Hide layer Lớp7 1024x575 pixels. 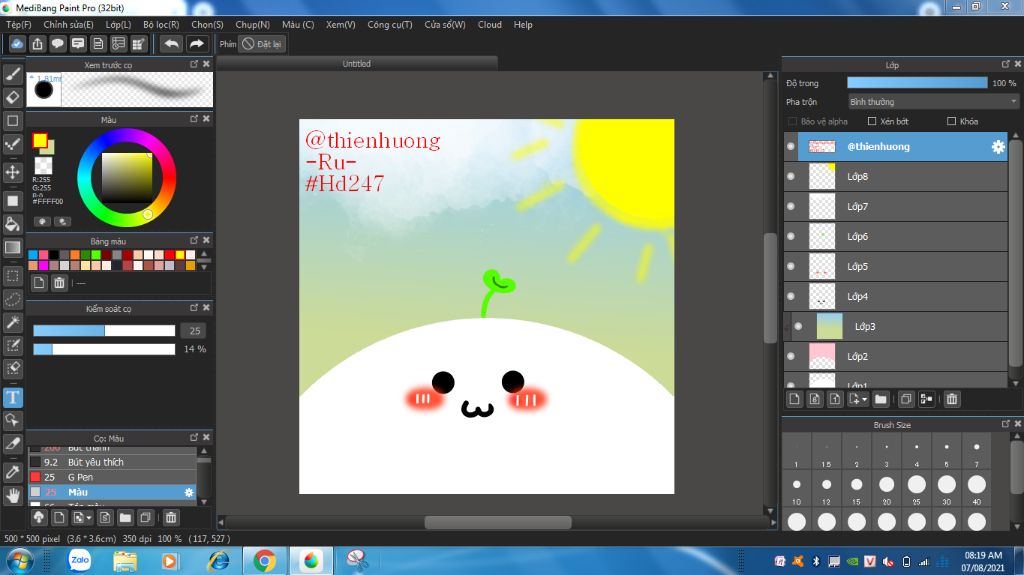791,206
